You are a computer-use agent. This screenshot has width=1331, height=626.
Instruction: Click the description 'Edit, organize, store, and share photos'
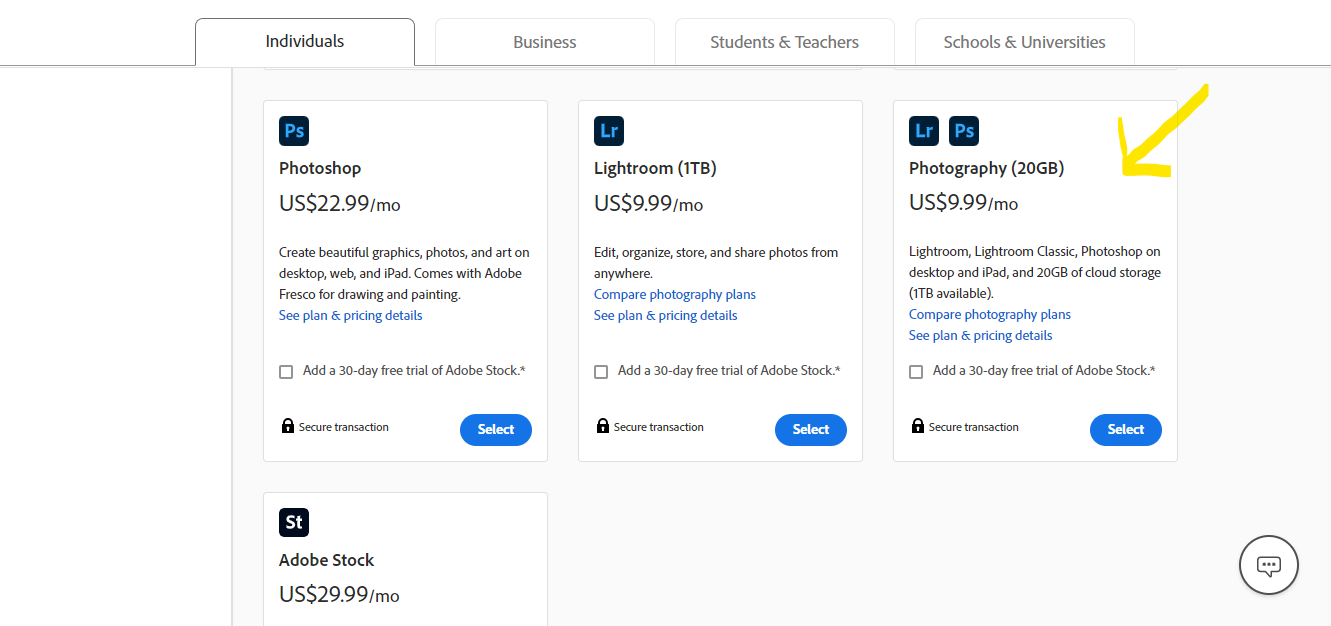tap(716, 262)
